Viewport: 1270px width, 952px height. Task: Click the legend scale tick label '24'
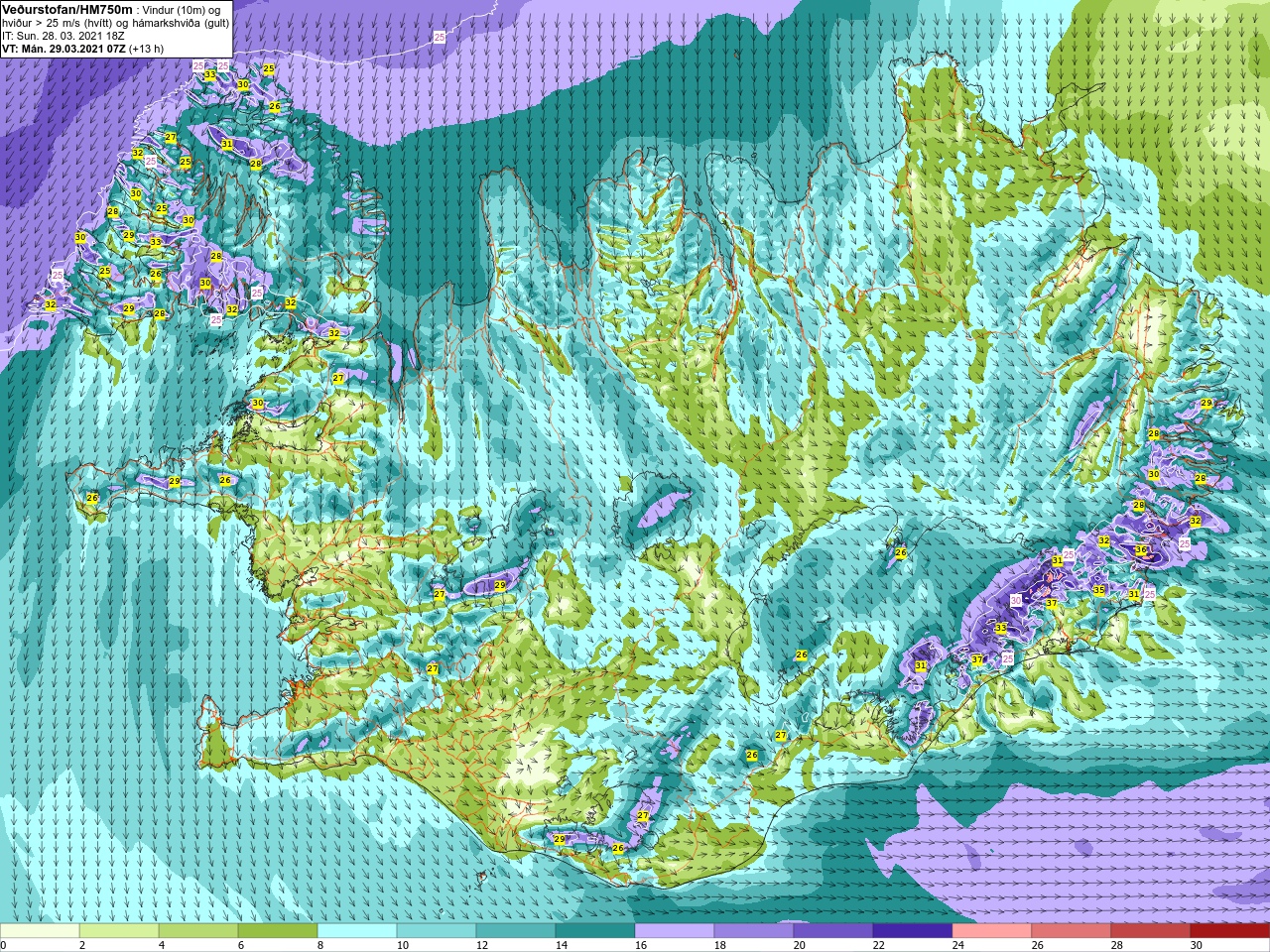(x=958, y=945)
